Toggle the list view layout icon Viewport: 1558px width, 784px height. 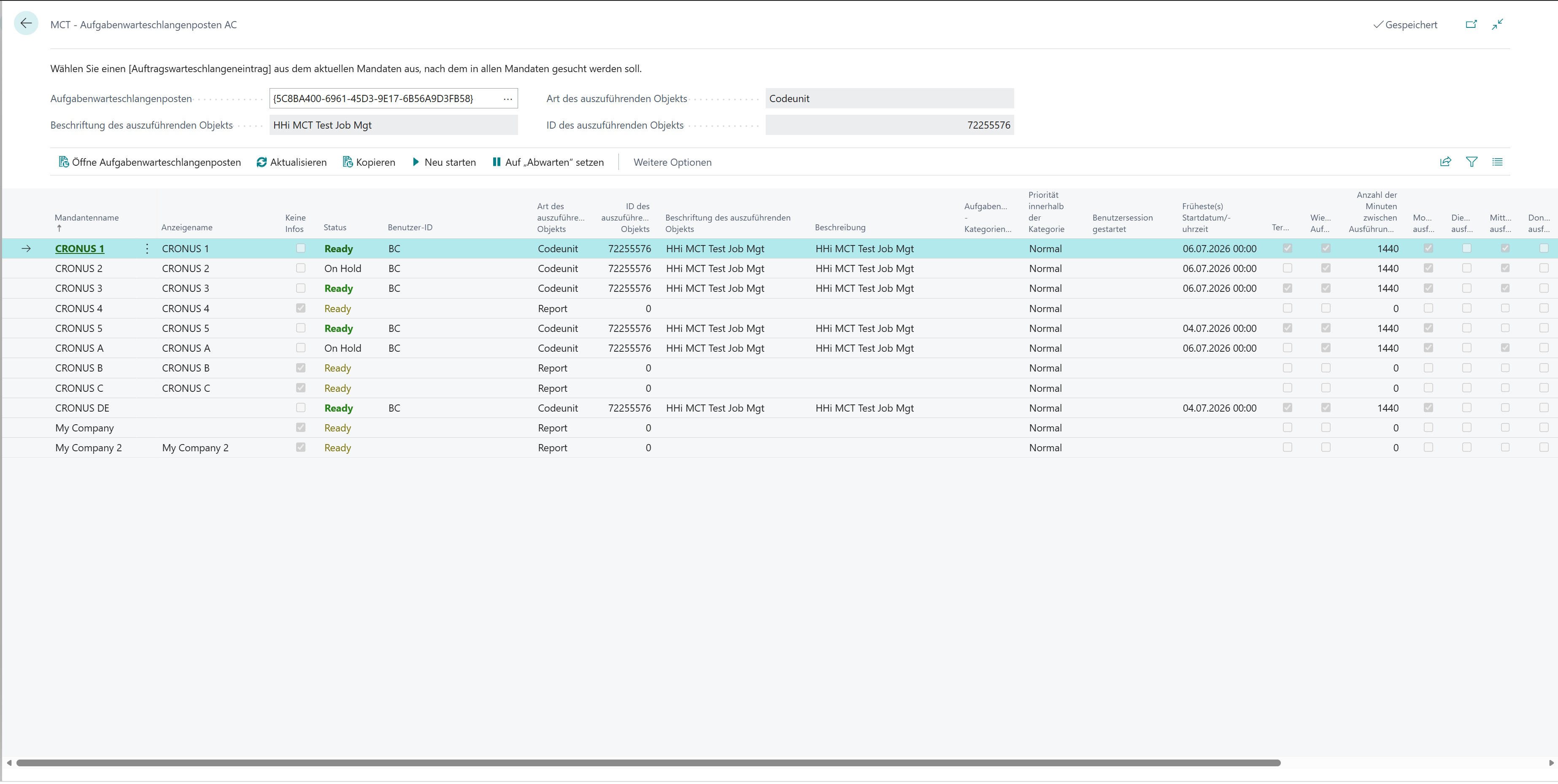pos(1498,162)
